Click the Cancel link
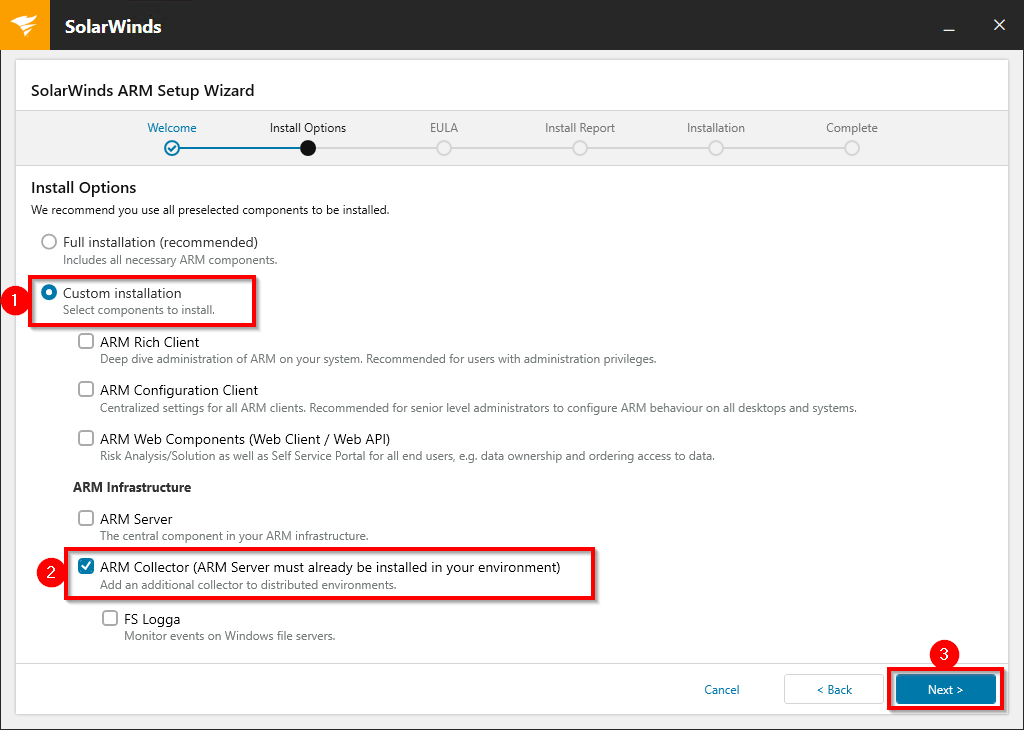Viewport: 1024px width, 730px height. (x=722, y=690)
